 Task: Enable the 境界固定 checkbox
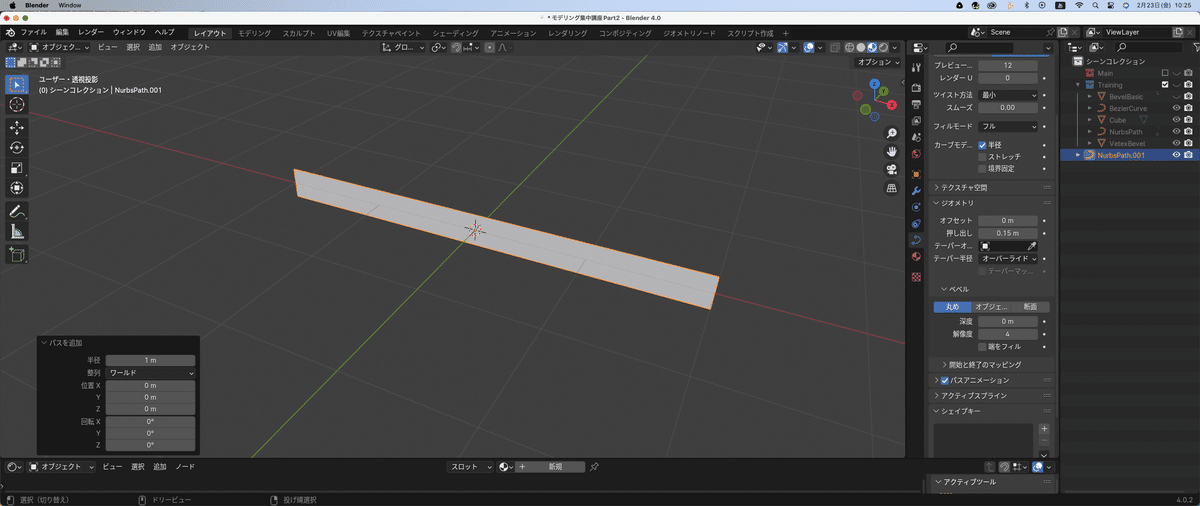coord(982,168)
